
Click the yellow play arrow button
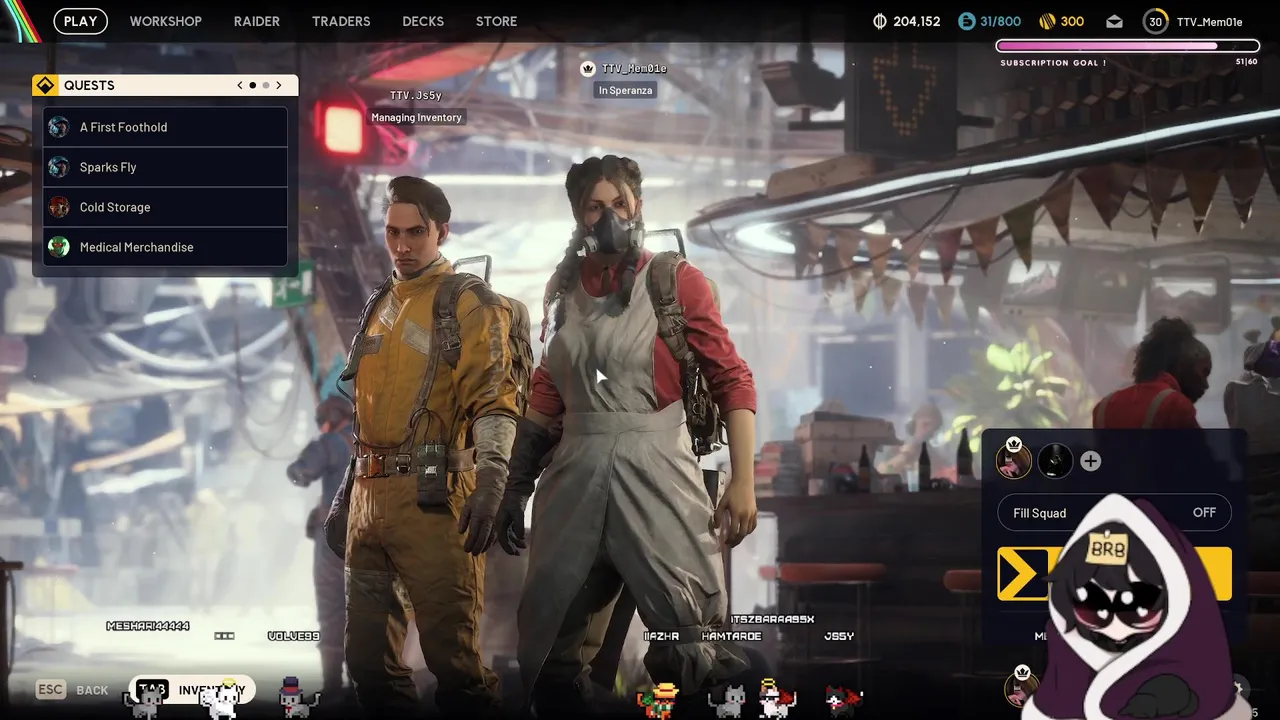[x=1023, y=574]
